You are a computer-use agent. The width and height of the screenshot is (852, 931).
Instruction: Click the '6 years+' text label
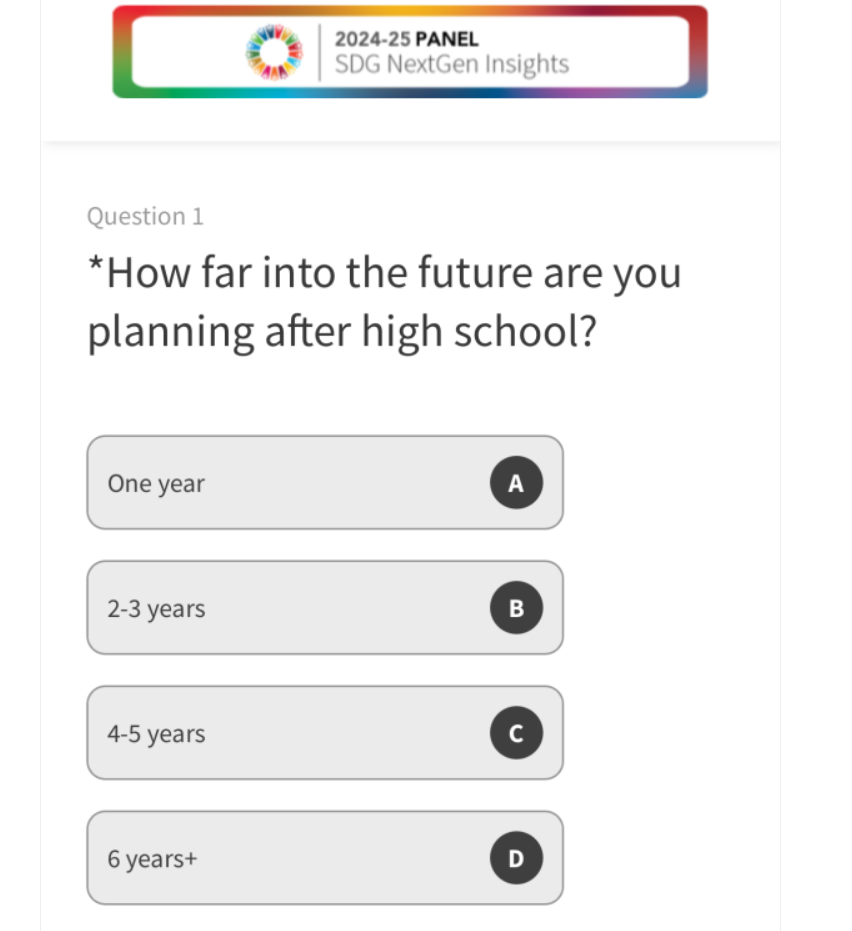(x=152, y=858)
